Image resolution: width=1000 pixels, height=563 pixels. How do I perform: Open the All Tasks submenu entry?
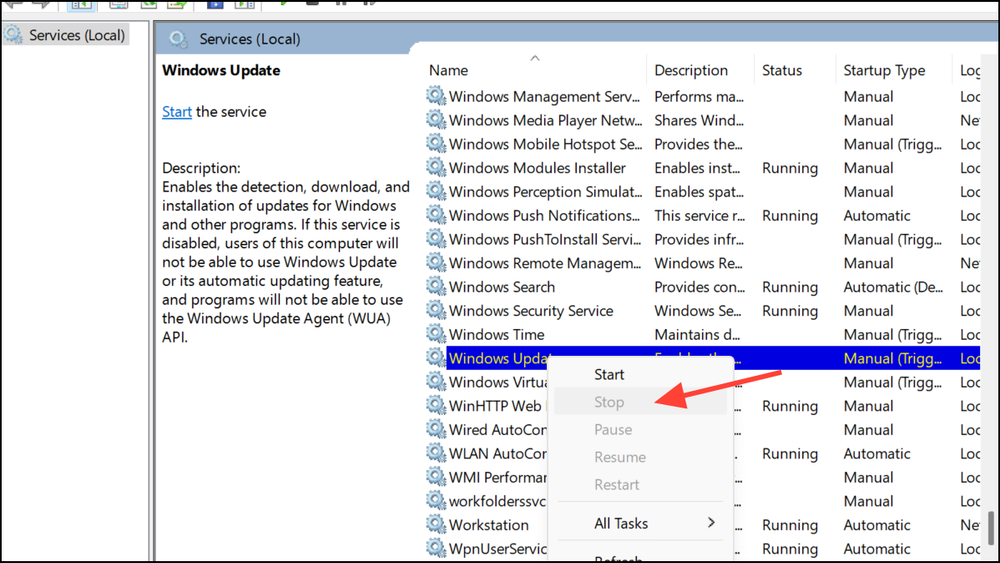click(x=621, y=523)
